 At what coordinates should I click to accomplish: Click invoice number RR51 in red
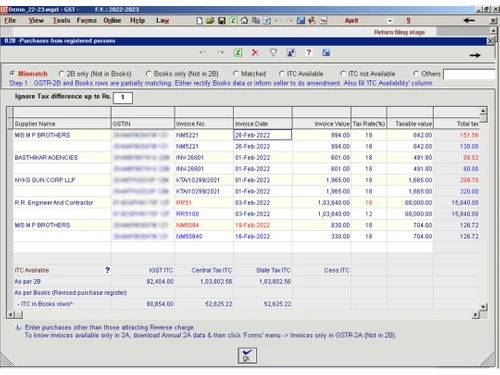tap(184, 203)
